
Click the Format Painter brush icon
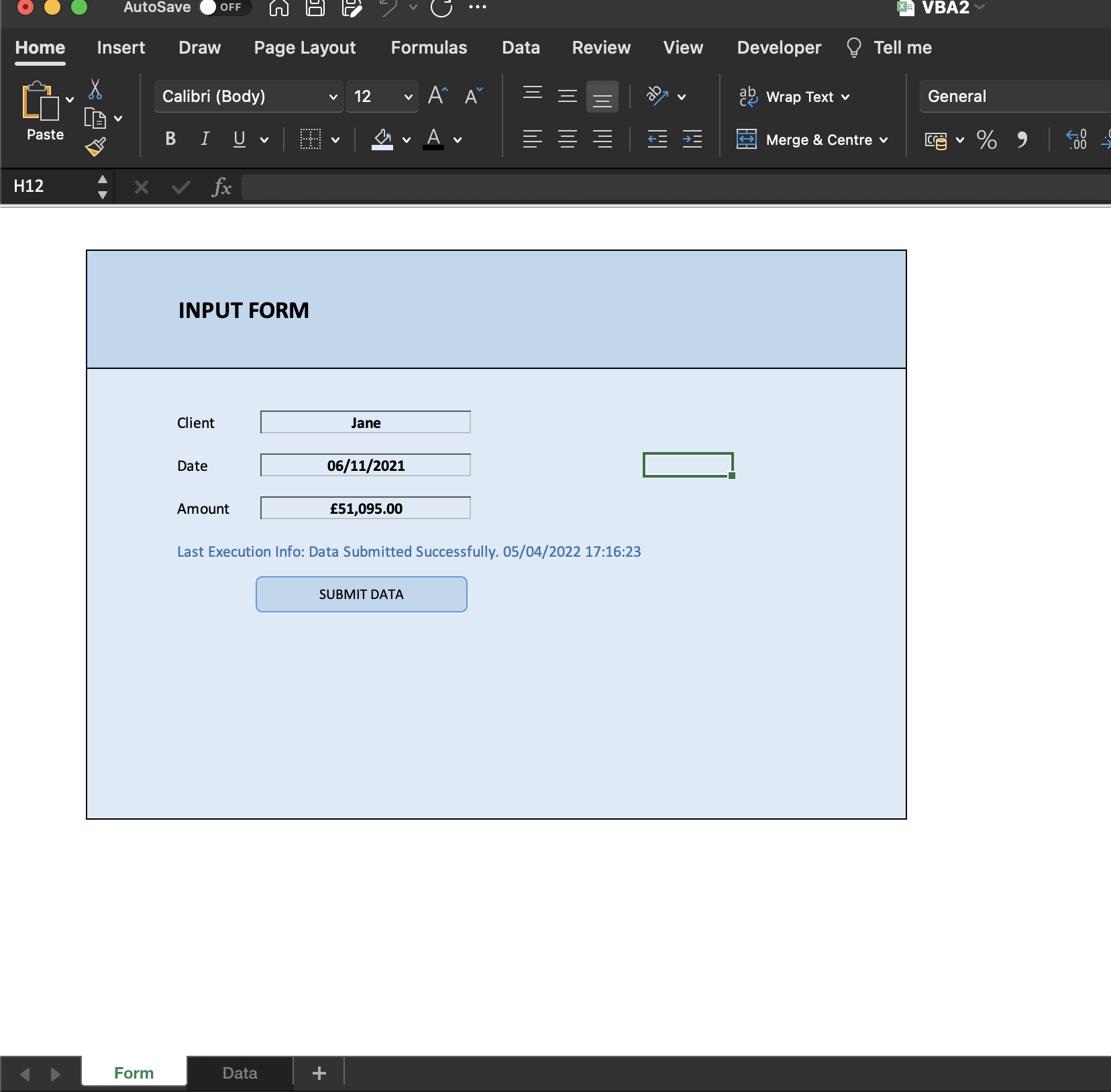95,147
